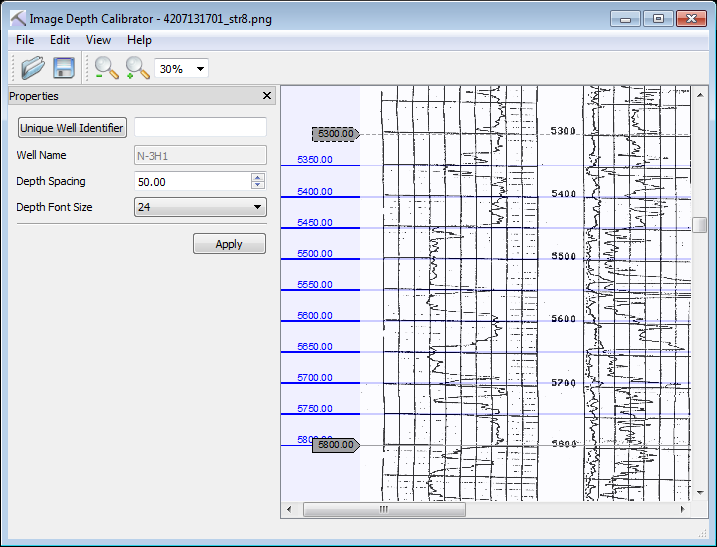717x547 pixels.
Task: Open the 30% zoom level dropdown
Action: [201, 69]
